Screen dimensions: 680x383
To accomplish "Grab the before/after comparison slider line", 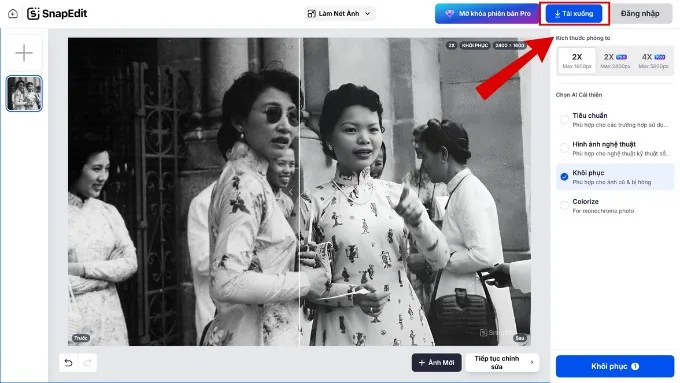I will [x=300, y=192].
